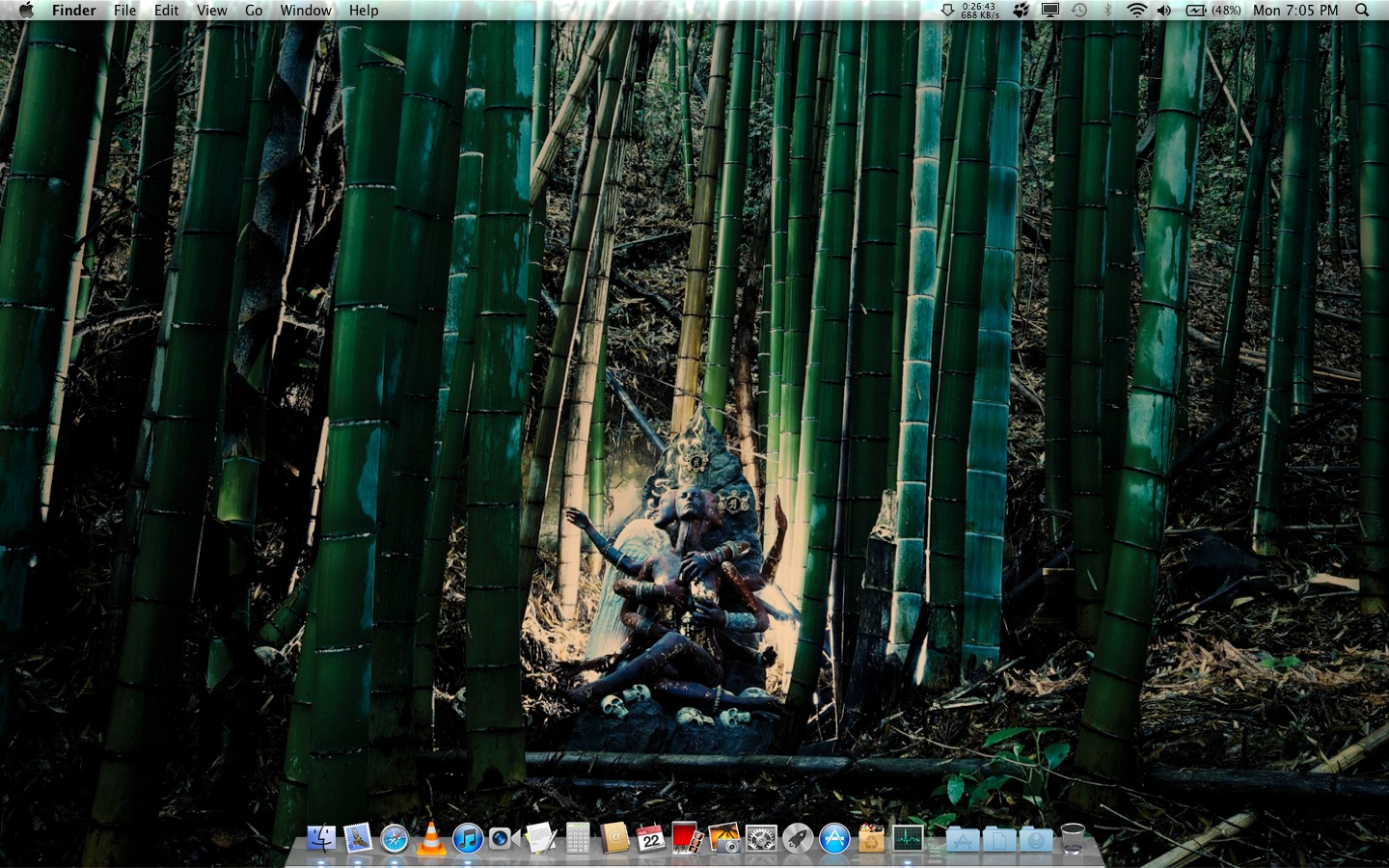1389x868 pixels.
Task: Open the volume control in menu bar
Action: coord(1164,11)
